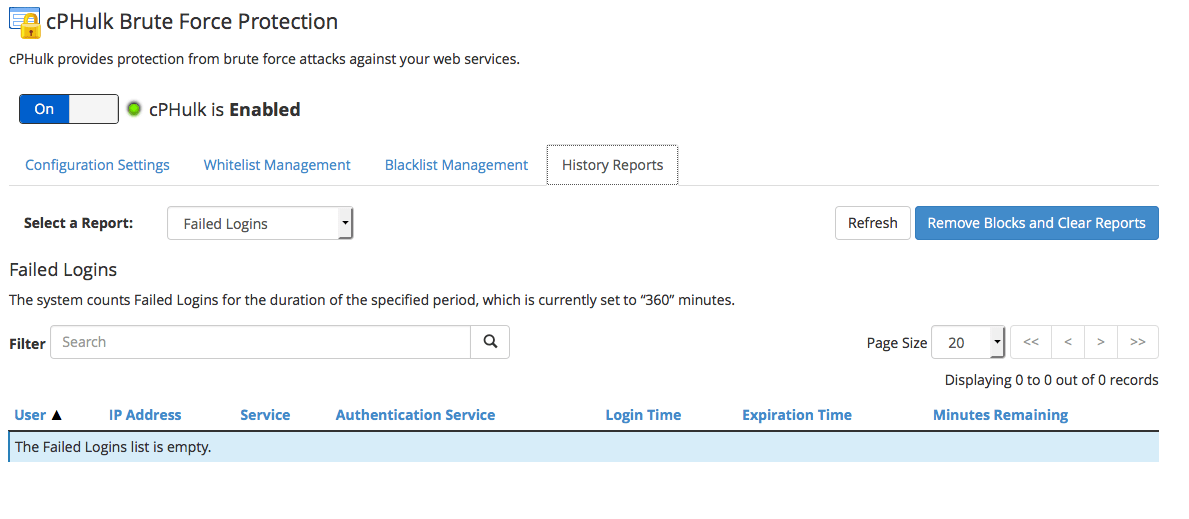This screenshot has width=1189, height=519.
Task: Switch to Whitelist Management tab
Action: click(277, 165)
